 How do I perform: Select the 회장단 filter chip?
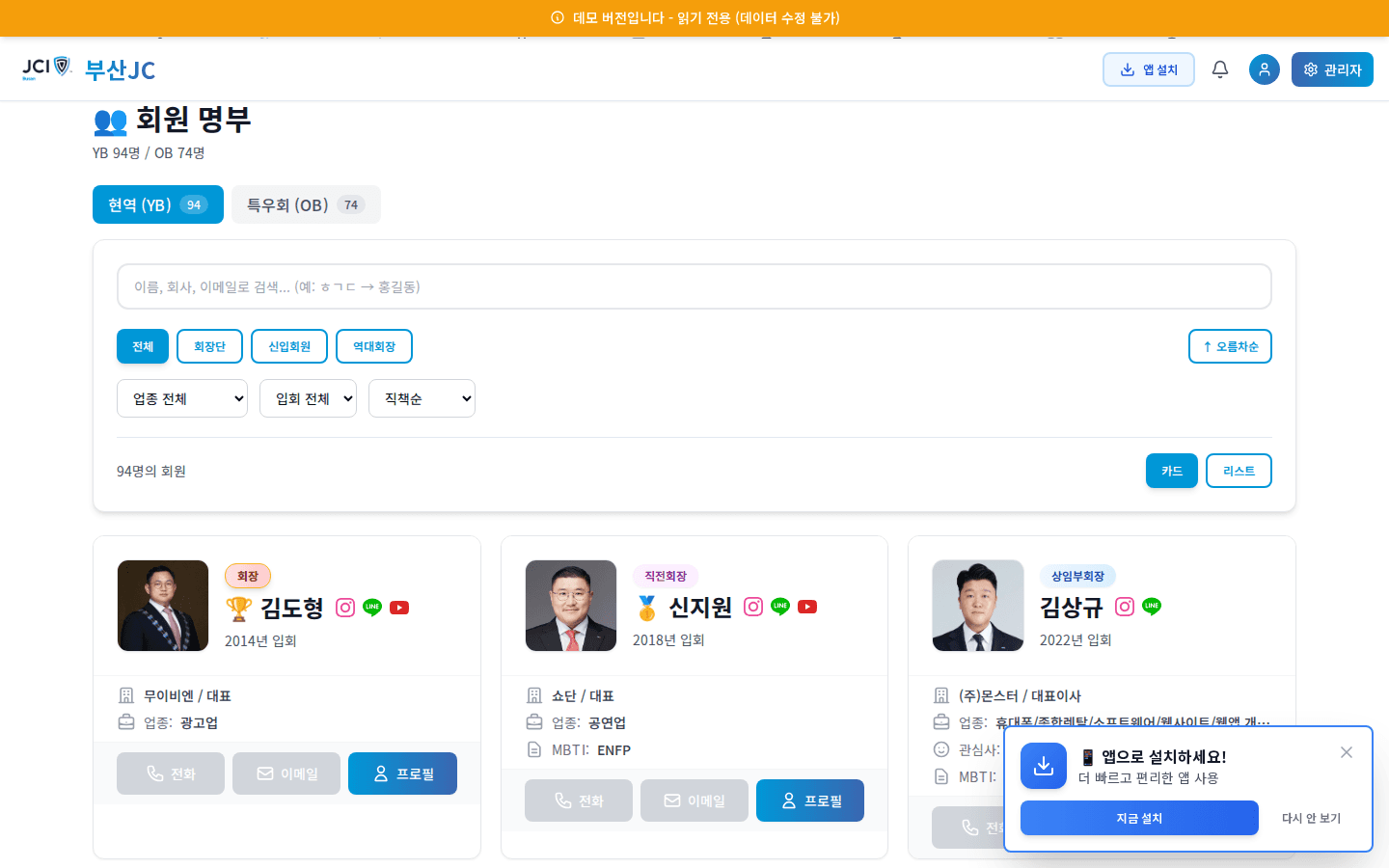209,345
